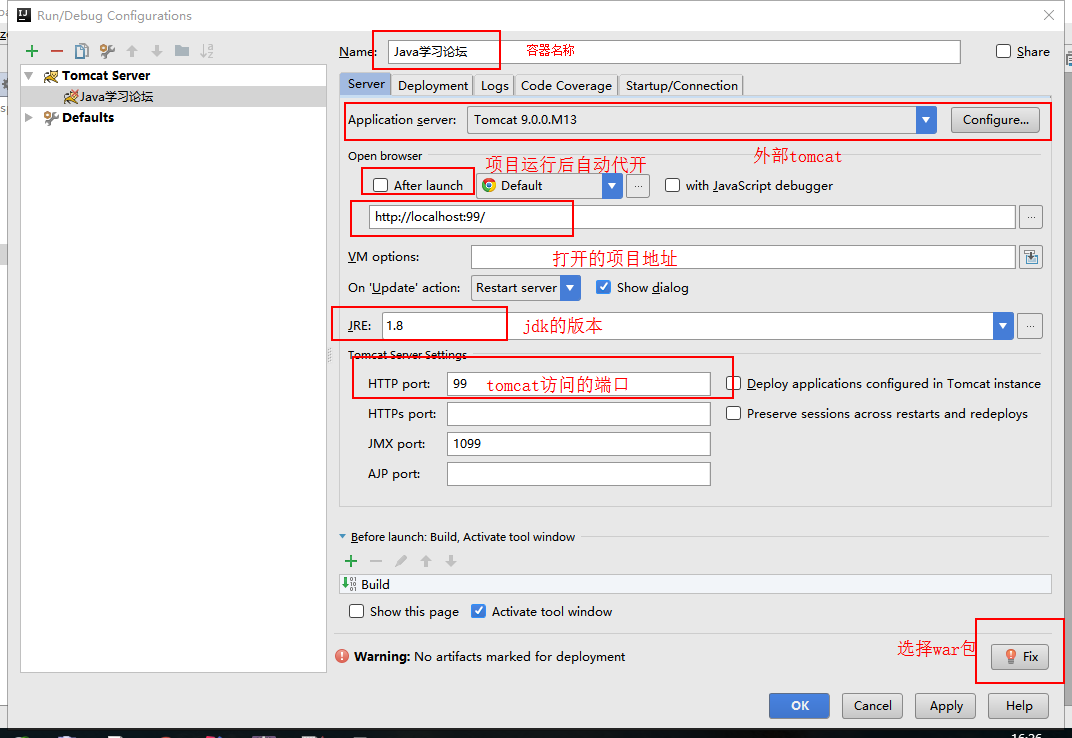The image size is (1072, 738).
Task: Confirm with the OK button
Action: pos(799,706)
